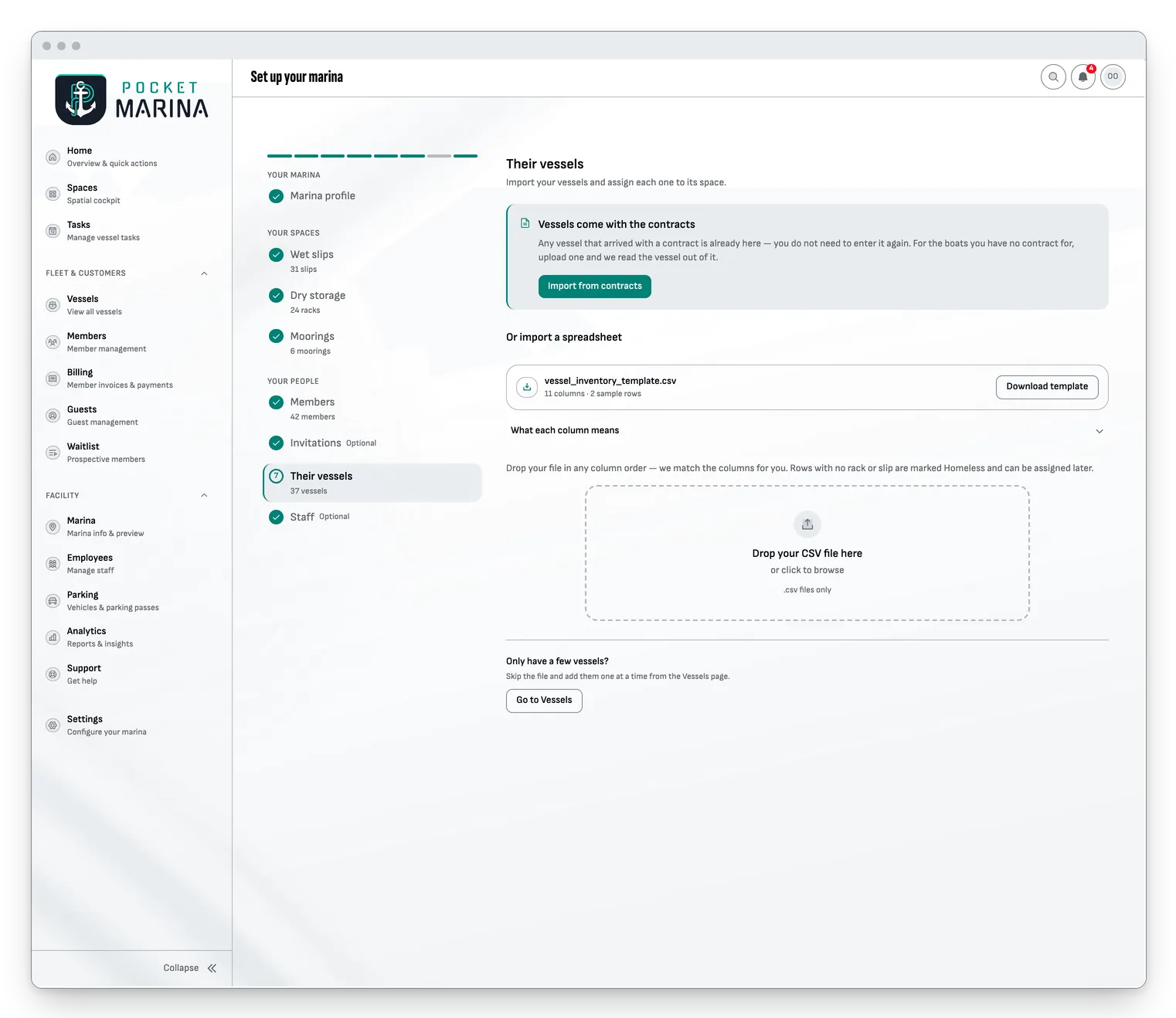
Task: Click the Spaces sidebar icon
Action: point(53,194)
